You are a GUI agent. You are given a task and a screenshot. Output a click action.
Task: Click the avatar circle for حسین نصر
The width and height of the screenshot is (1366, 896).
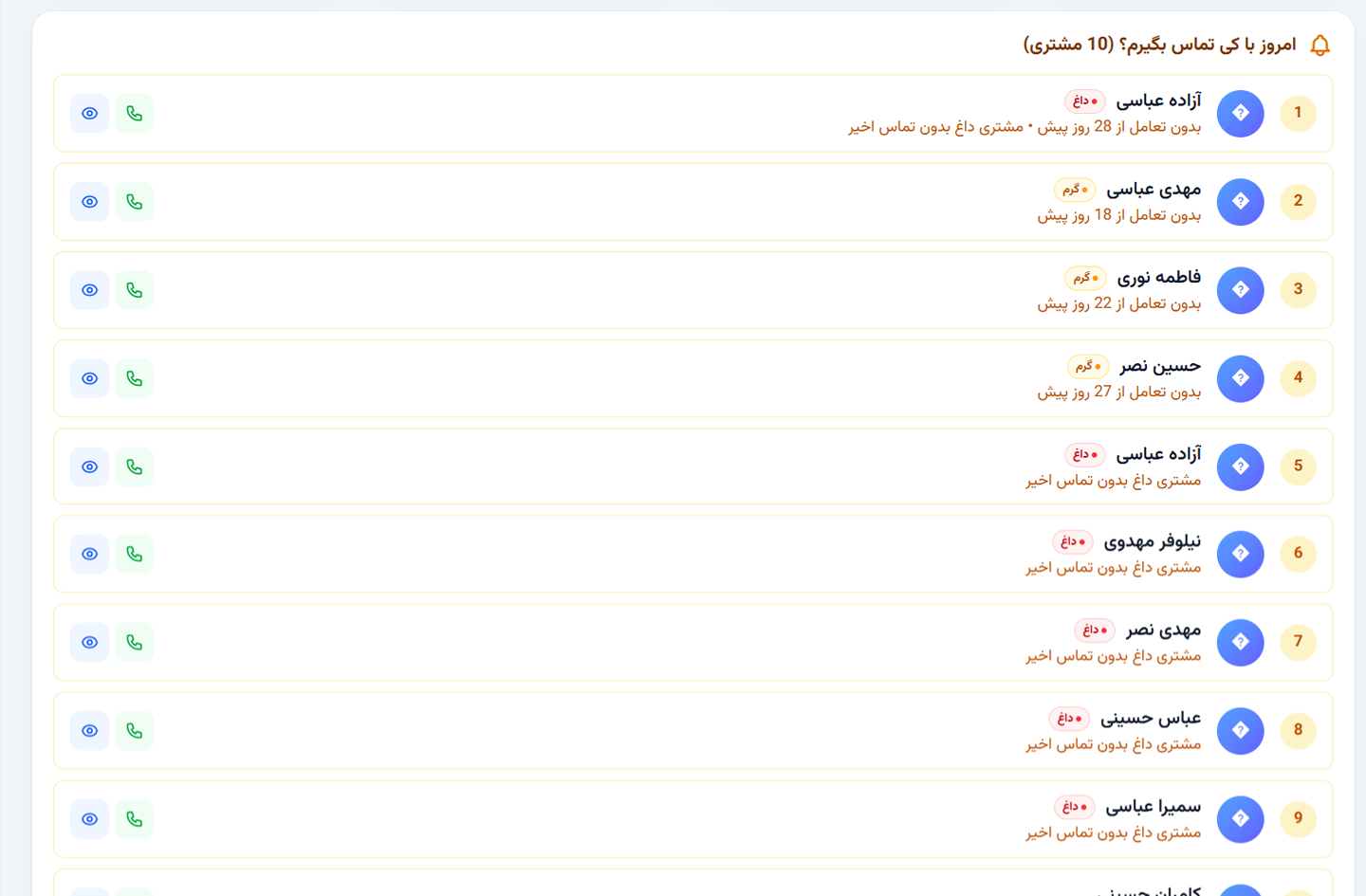[x=1241, y=378]
